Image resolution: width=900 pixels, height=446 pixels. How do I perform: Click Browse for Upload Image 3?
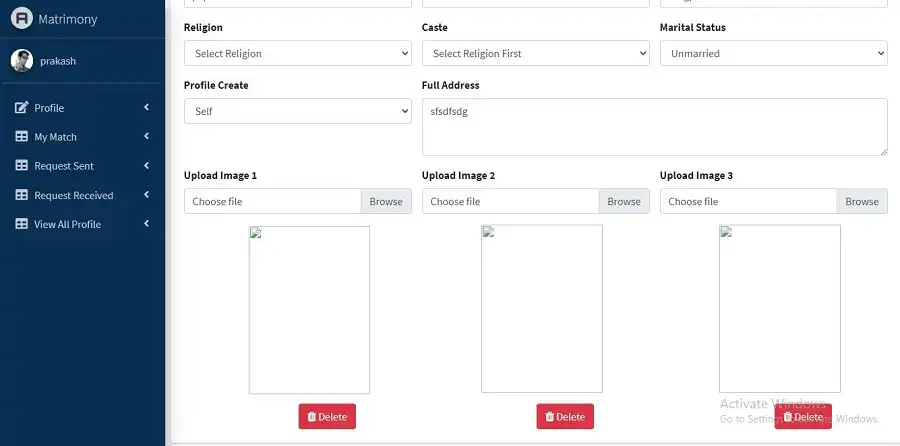pos(861,201)
